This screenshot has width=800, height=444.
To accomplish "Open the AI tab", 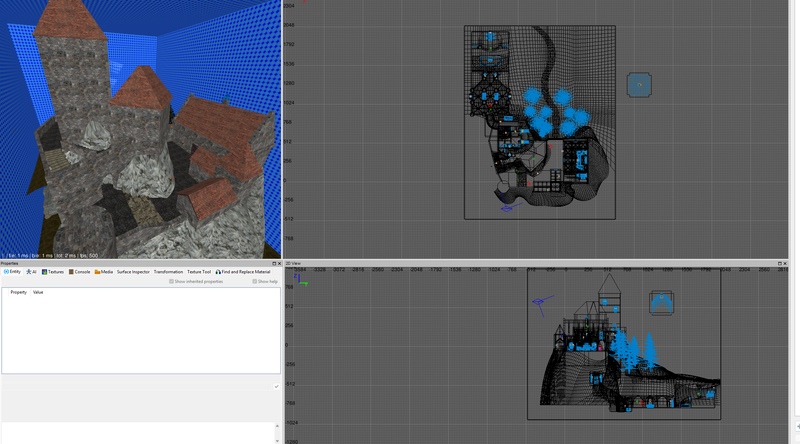I will [x=32, y=272].
